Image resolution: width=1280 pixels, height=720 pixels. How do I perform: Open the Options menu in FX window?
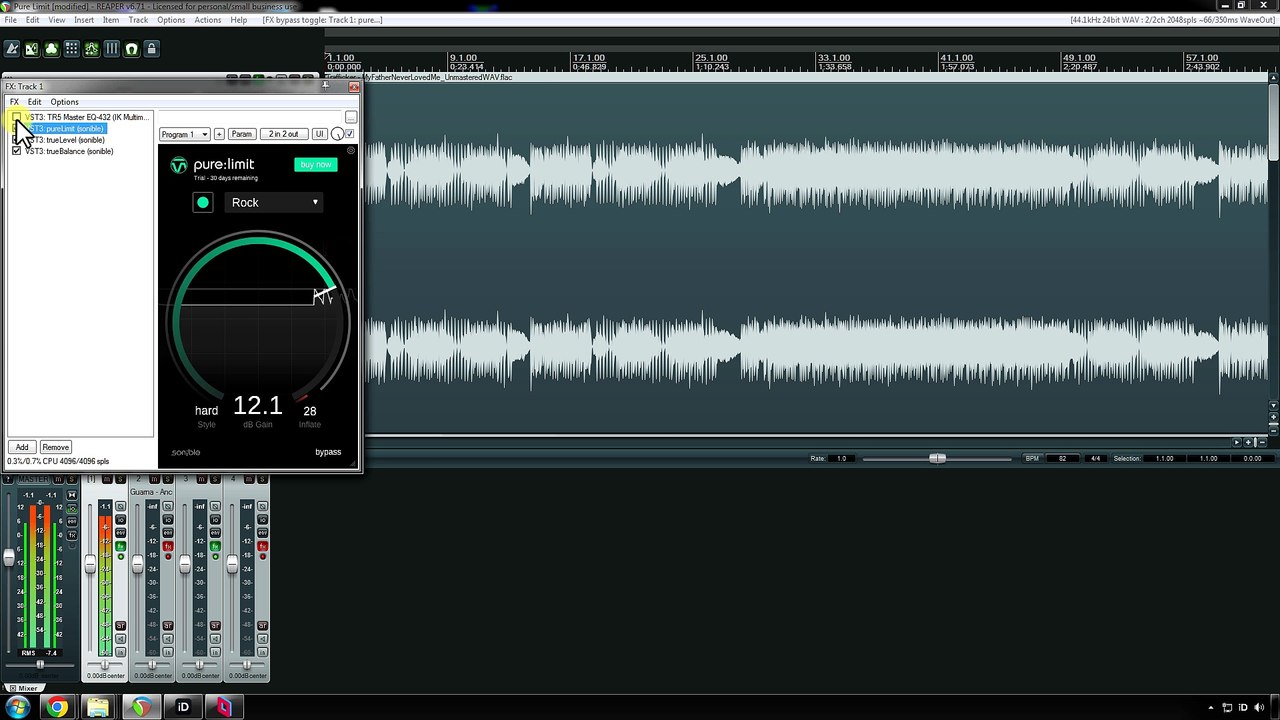tap(64, 102)
